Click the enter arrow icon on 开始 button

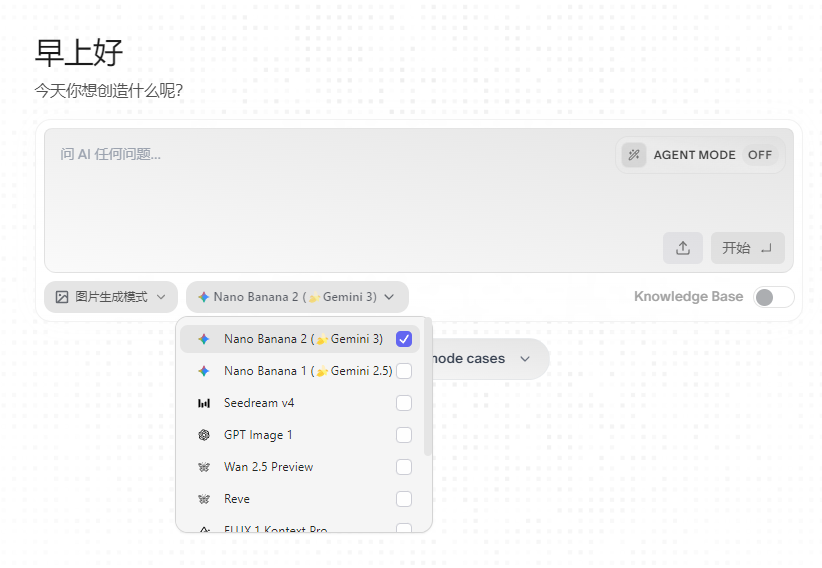tap(766, 249)
